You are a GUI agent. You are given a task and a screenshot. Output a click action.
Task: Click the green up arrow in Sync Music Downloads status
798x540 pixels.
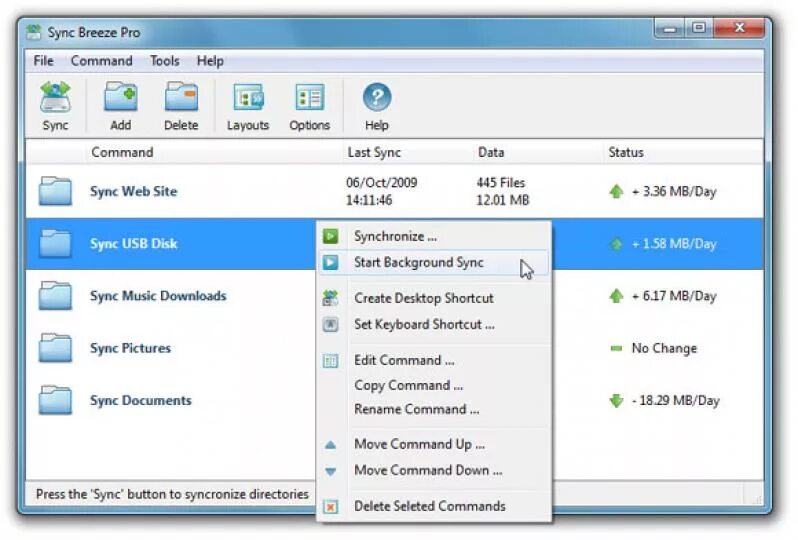(616, 296)
